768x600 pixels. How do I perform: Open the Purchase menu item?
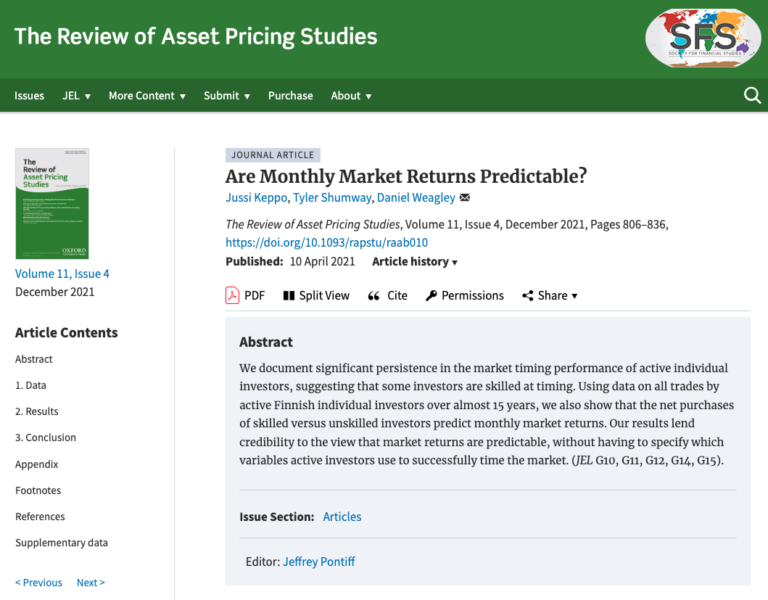tap(290, 96)
